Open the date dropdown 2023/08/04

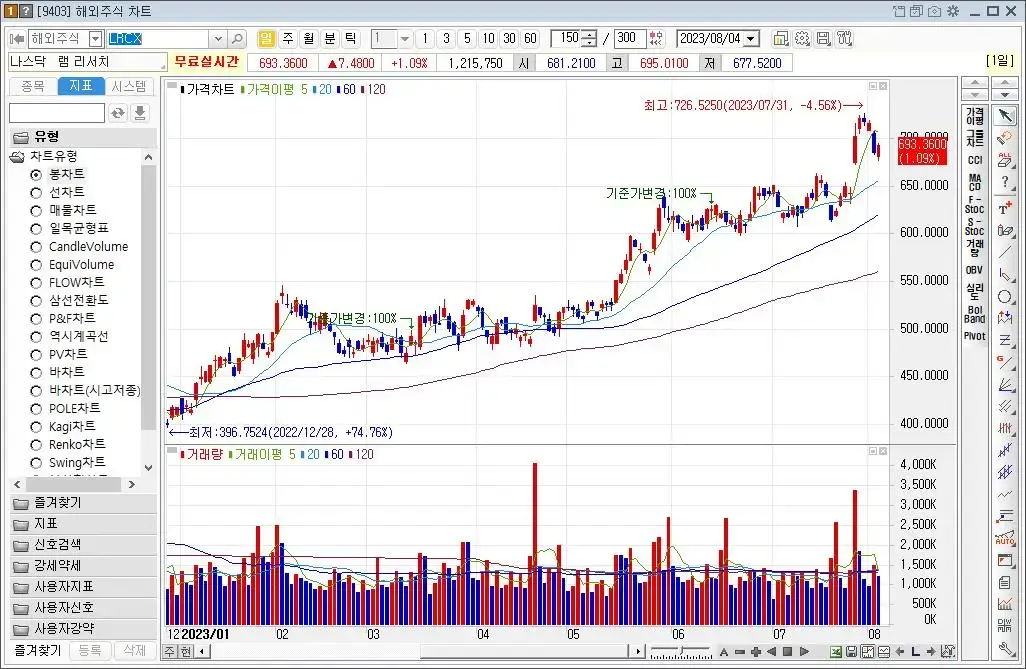(751, 39)
